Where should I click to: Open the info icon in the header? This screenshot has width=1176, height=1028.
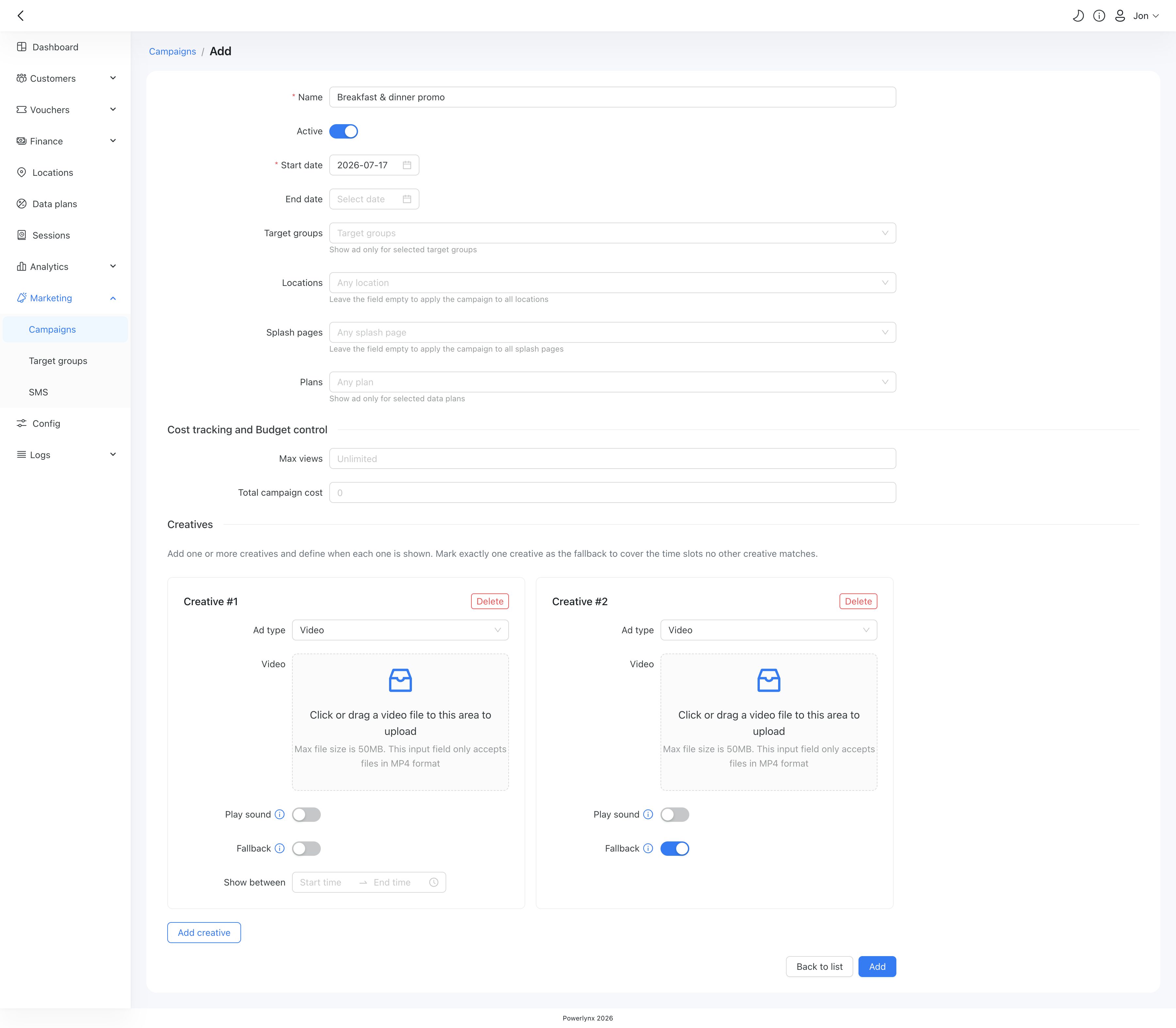point(1099,15)
